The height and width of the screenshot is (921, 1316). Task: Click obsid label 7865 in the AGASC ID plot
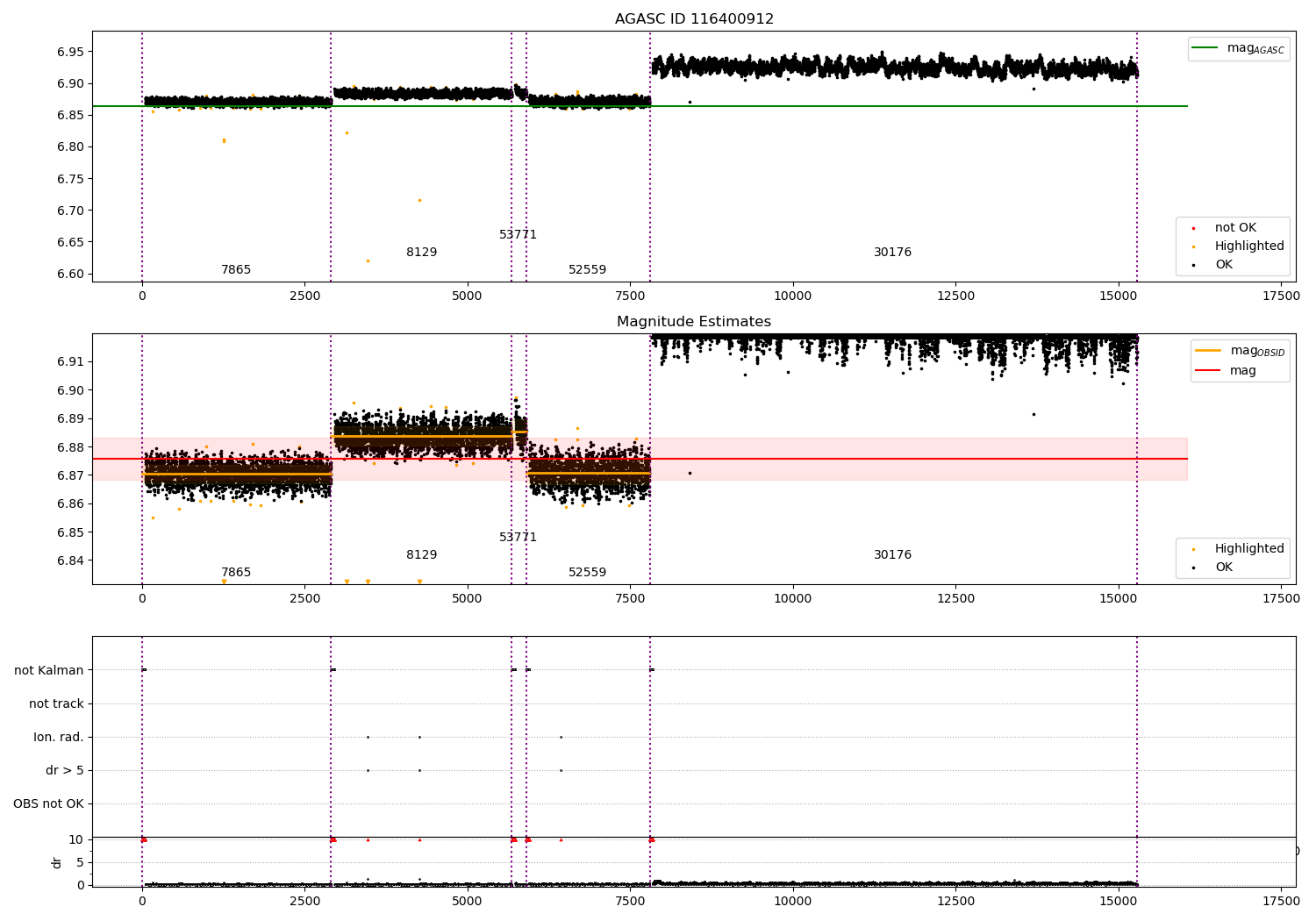tap(236, 270)
